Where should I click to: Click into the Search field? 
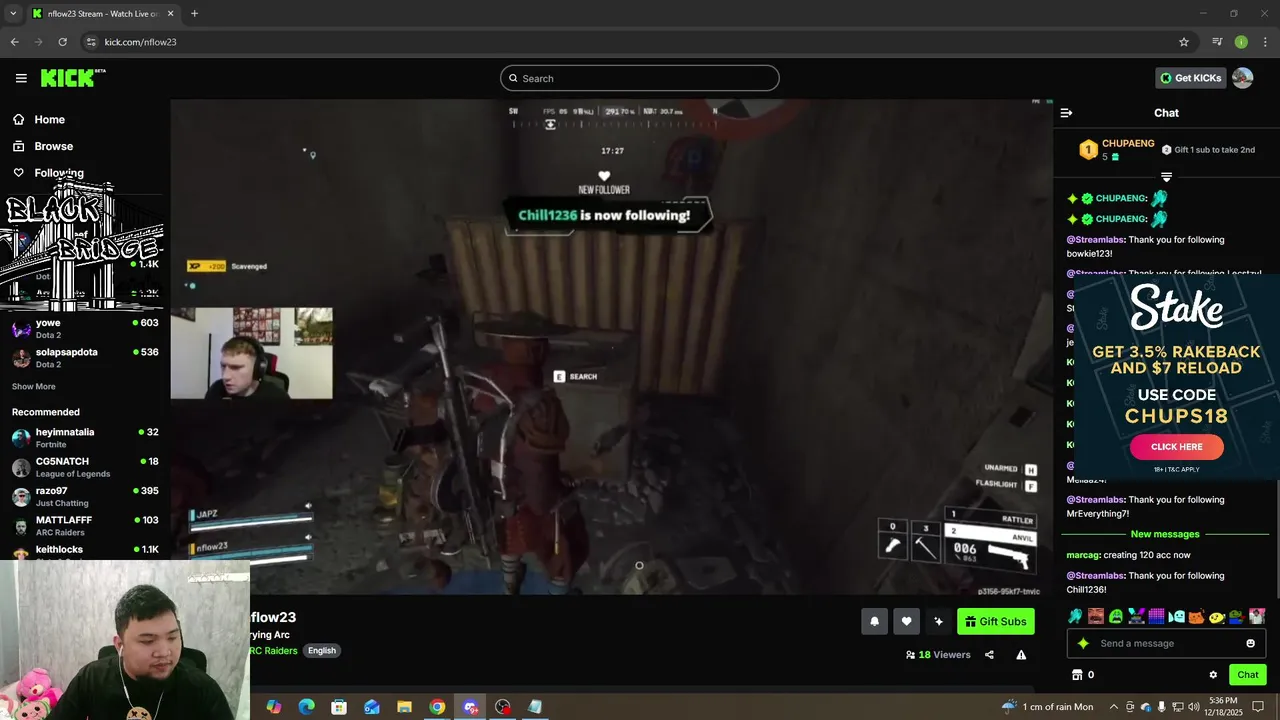point(640,78)
